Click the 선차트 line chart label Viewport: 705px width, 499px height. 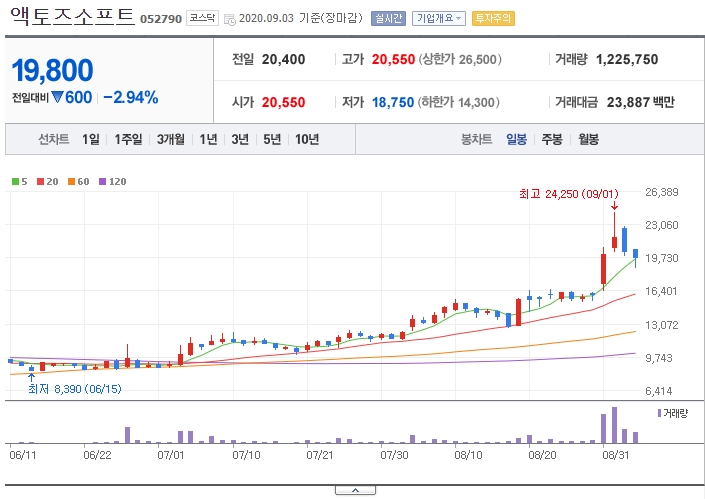coord(54,139)
